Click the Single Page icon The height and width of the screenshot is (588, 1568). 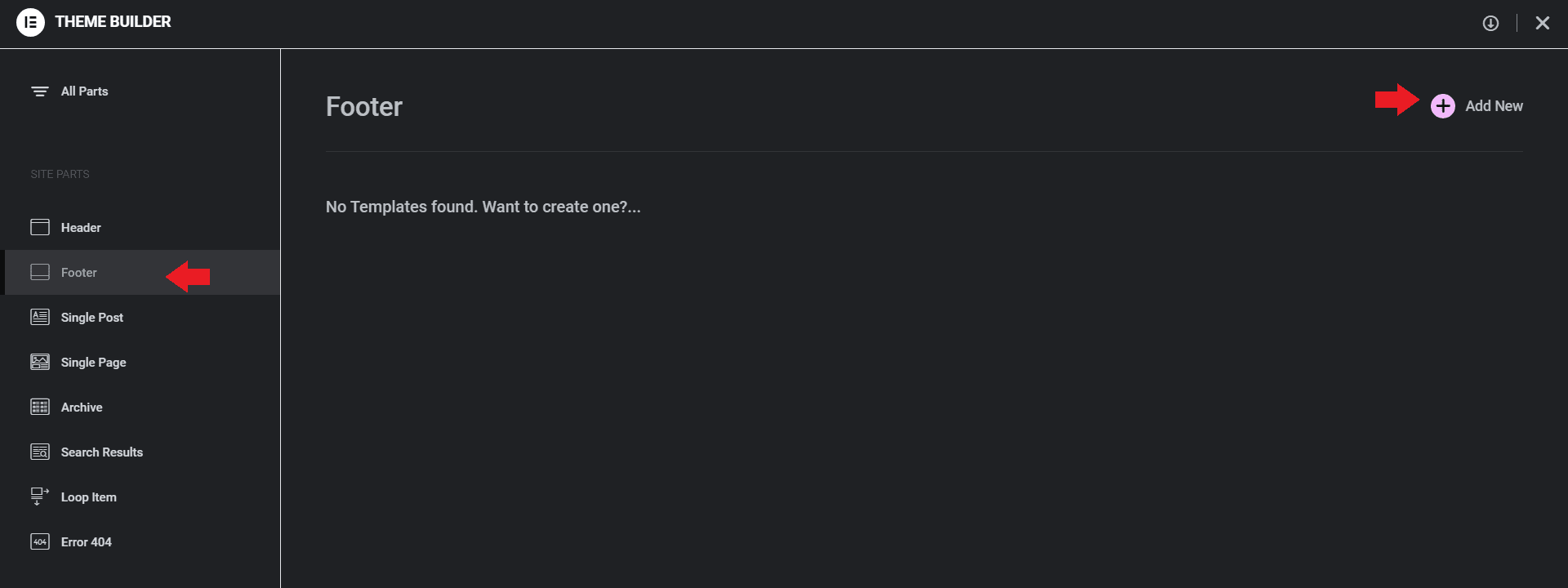pyautogui.click(x=40, y=362)
